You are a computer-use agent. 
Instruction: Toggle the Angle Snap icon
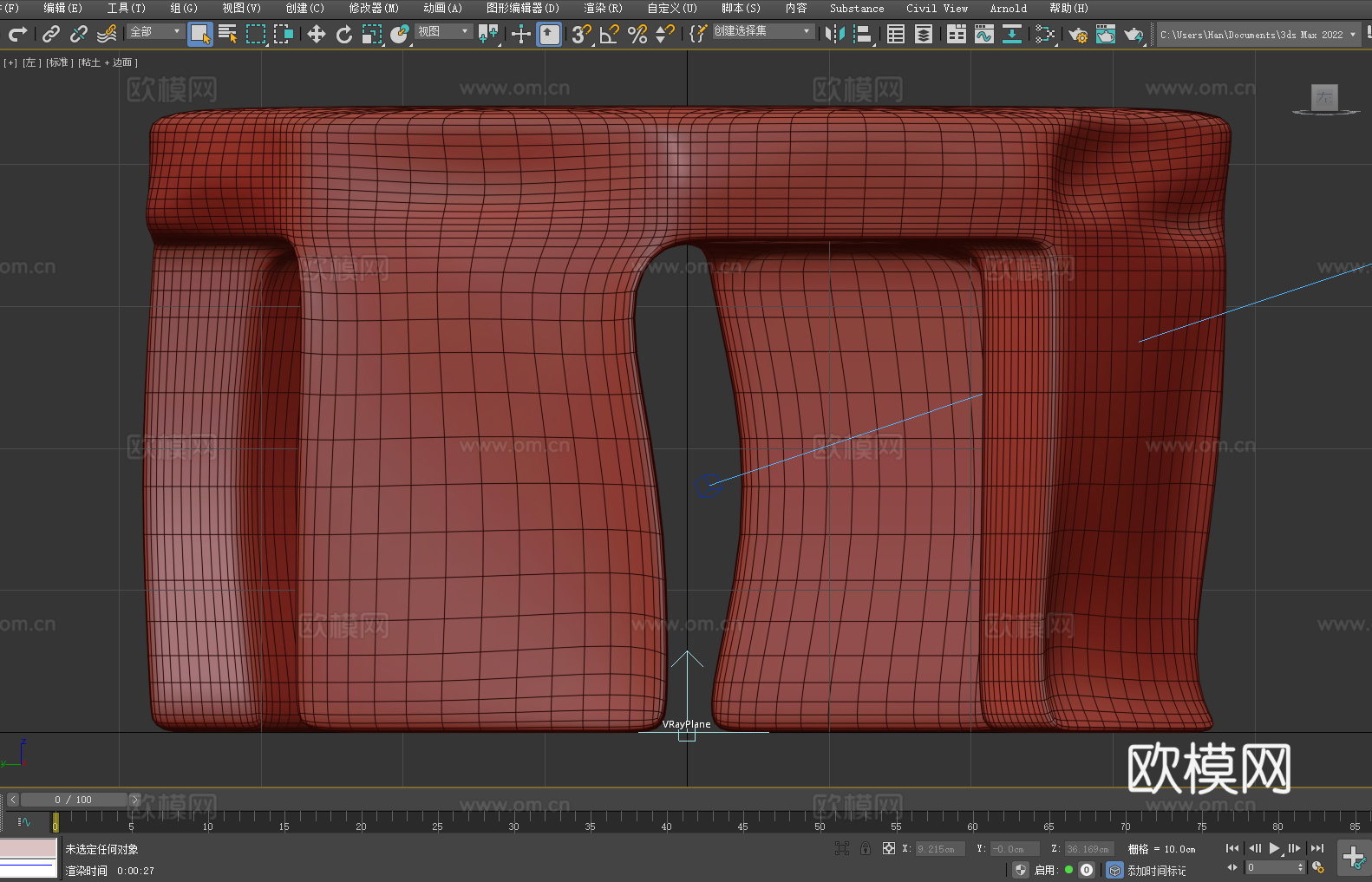pyautogui.click(x=610, y=34)
